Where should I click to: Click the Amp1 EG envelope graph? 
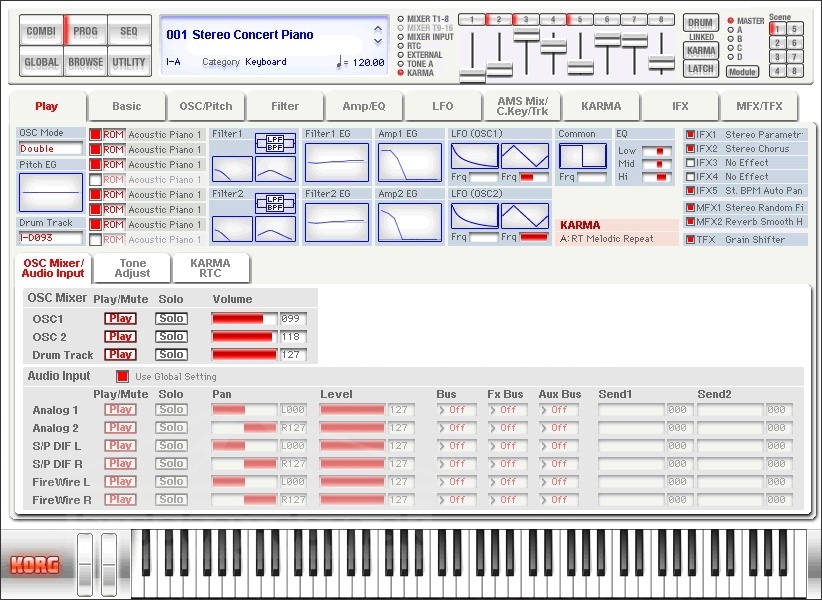(x=409, y=162)
